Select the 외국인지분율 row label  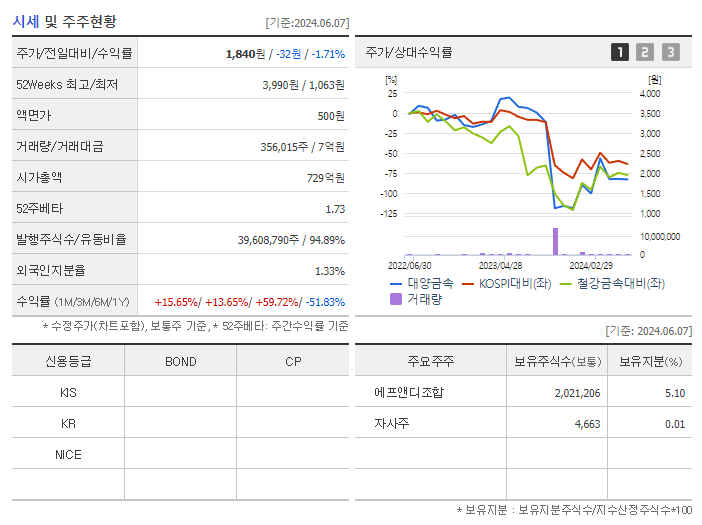click(51, 270)
